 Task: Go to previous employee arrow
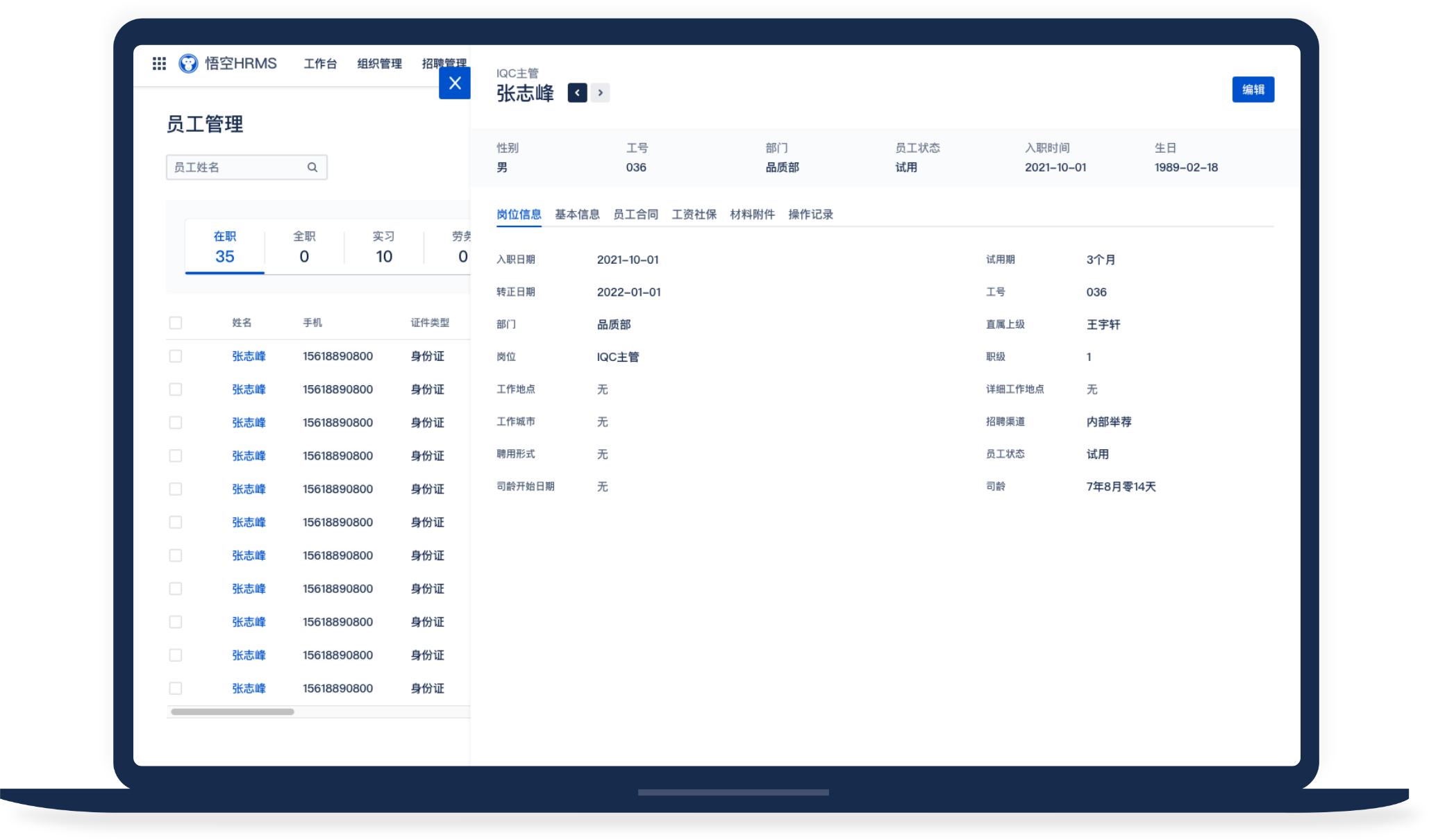coord(577,93)
